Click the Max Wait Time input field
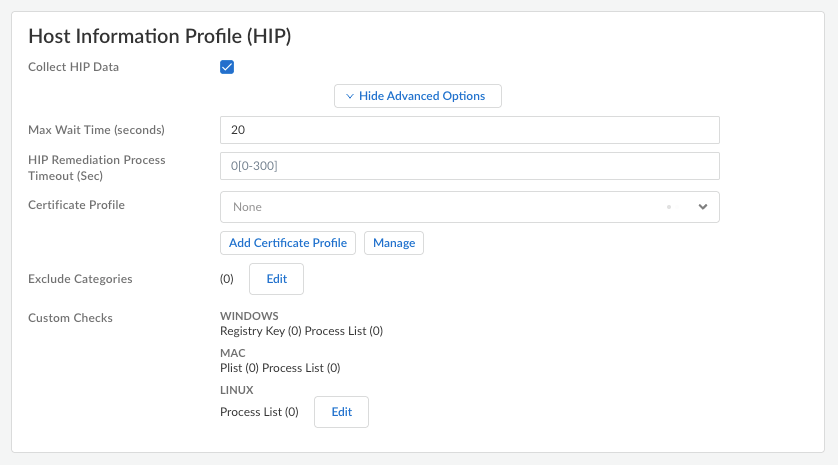The image size is (838, 465). click(469, 130)
